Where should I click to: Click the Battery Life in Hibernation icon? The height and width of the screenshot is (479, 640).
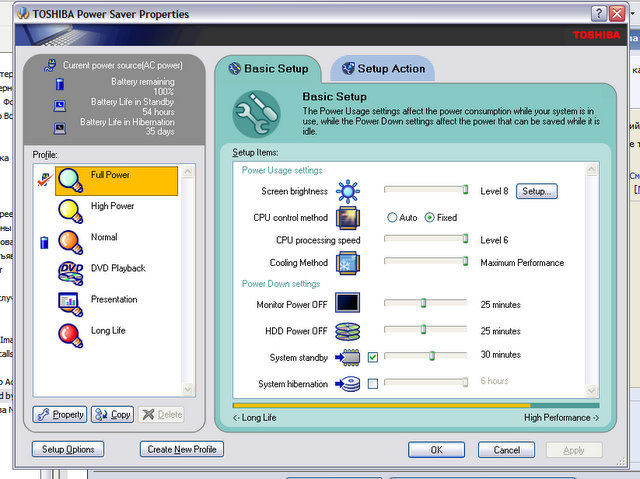(60, 129)
